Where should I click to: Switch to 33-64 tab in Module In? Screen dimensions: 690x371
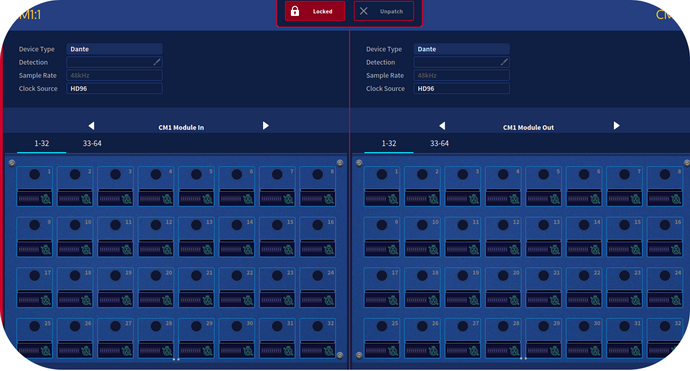92,143
